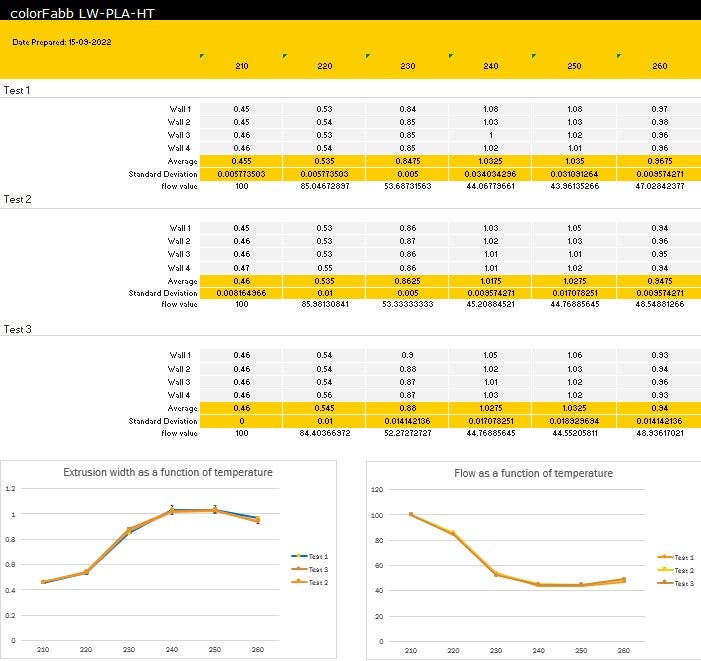Select the 1.035 average cell
Screen dimensions: 701x661
tap(574, 161)
